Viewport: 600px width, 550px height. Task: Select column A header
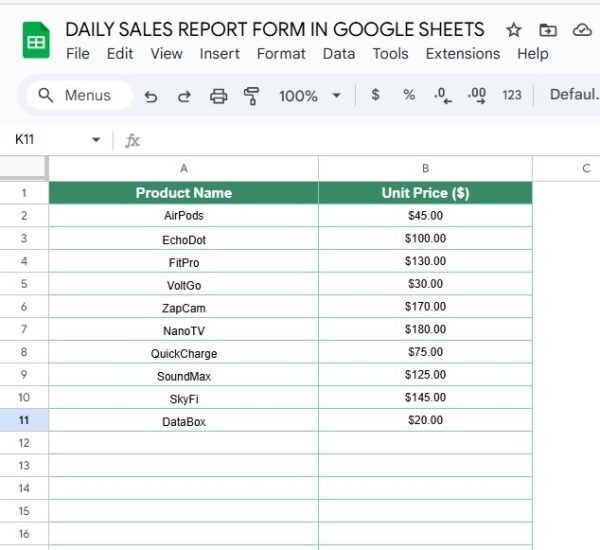pyautogui.click(x=184, y=168)
